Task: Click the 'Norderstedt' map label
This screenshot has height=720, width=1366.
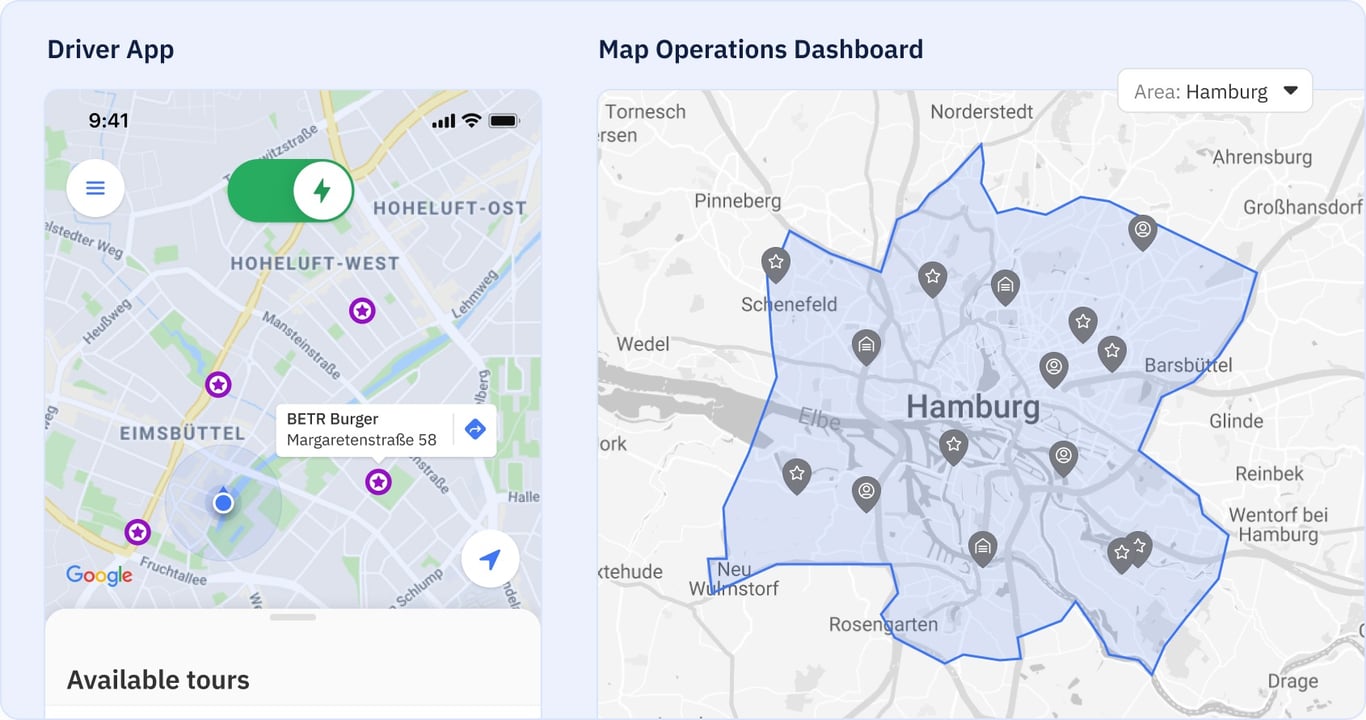Action: pos(982,112)
